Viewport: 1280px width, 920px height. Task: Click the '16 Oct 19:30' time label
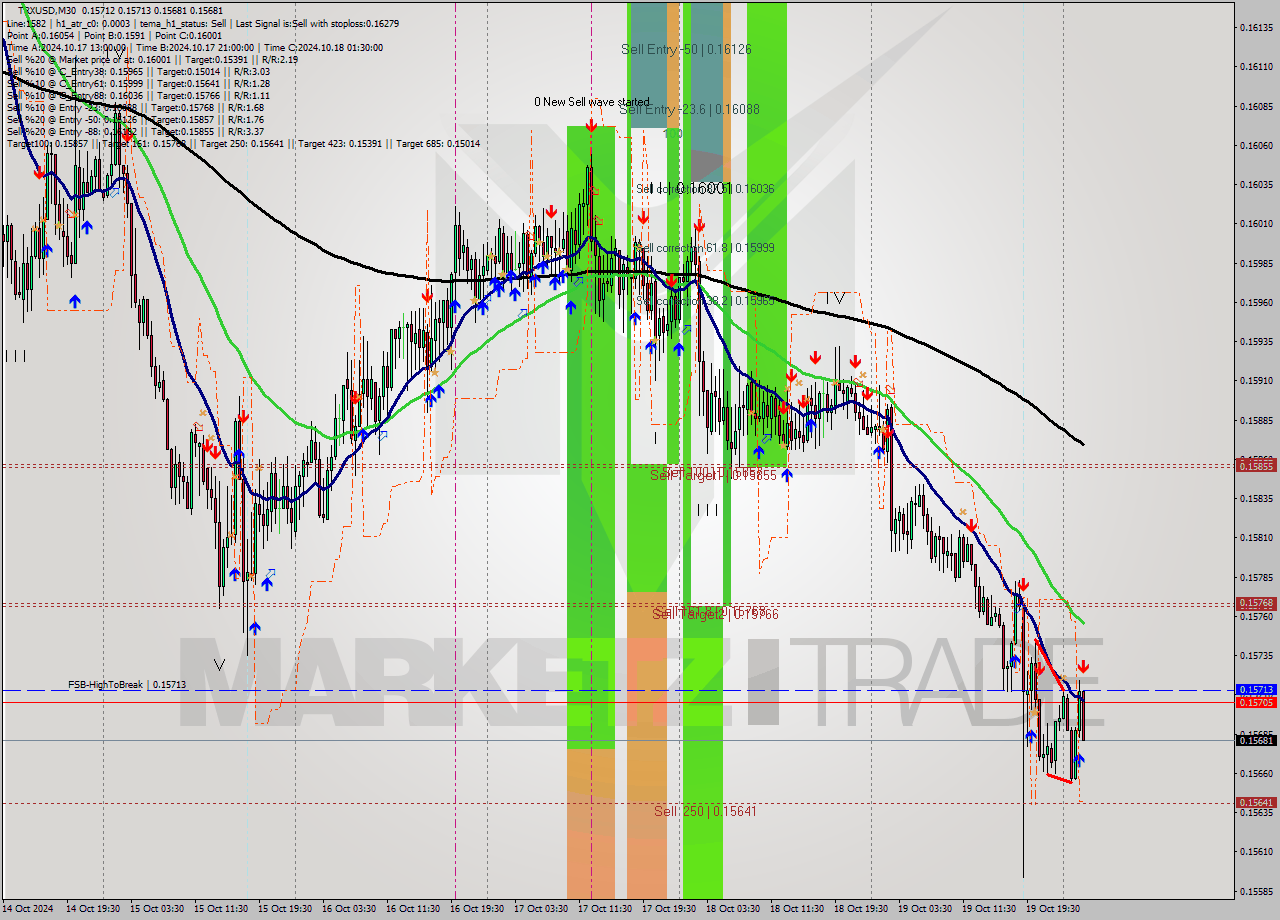pyautogui.click(x=477, y=909)
